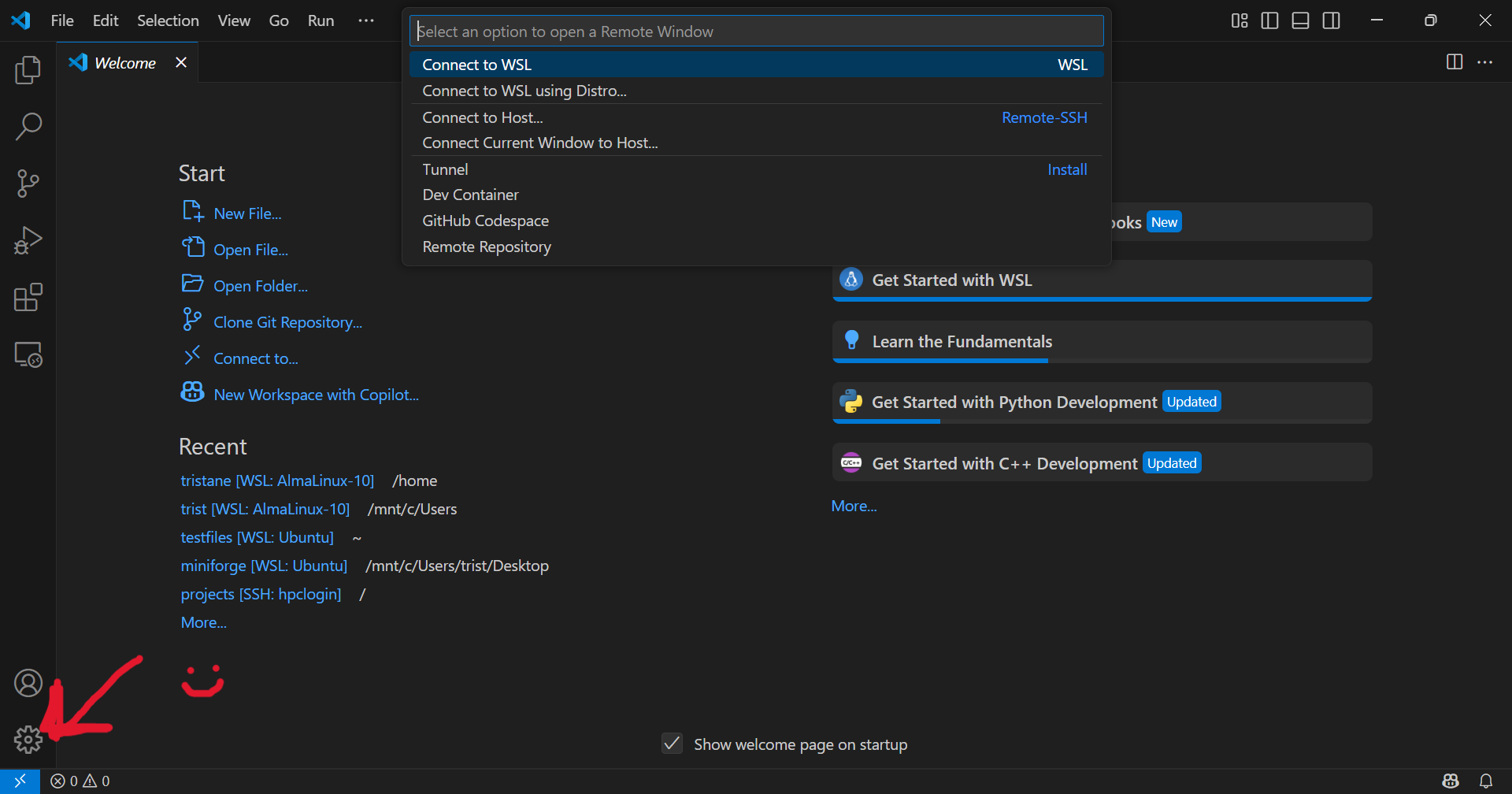
Task: Open the Manage gear icon
Action: pos(28,740)
